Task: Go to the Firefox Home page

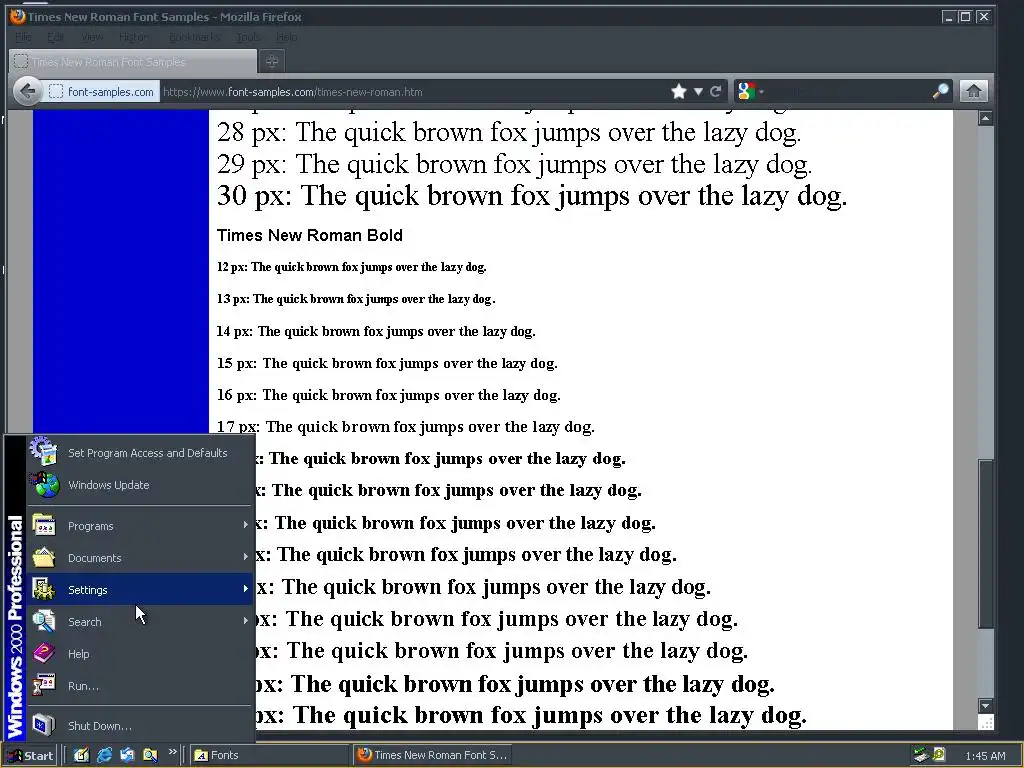Action: tap(973, 91)
